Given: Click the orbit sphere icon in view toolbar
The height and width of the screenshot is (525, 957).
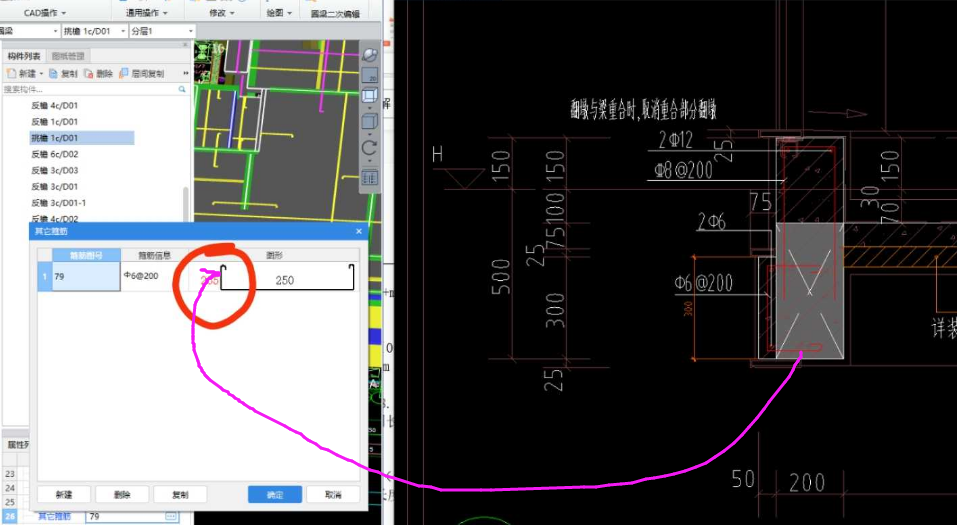Looking at the screenshot, I should click(x=369, y=55).
